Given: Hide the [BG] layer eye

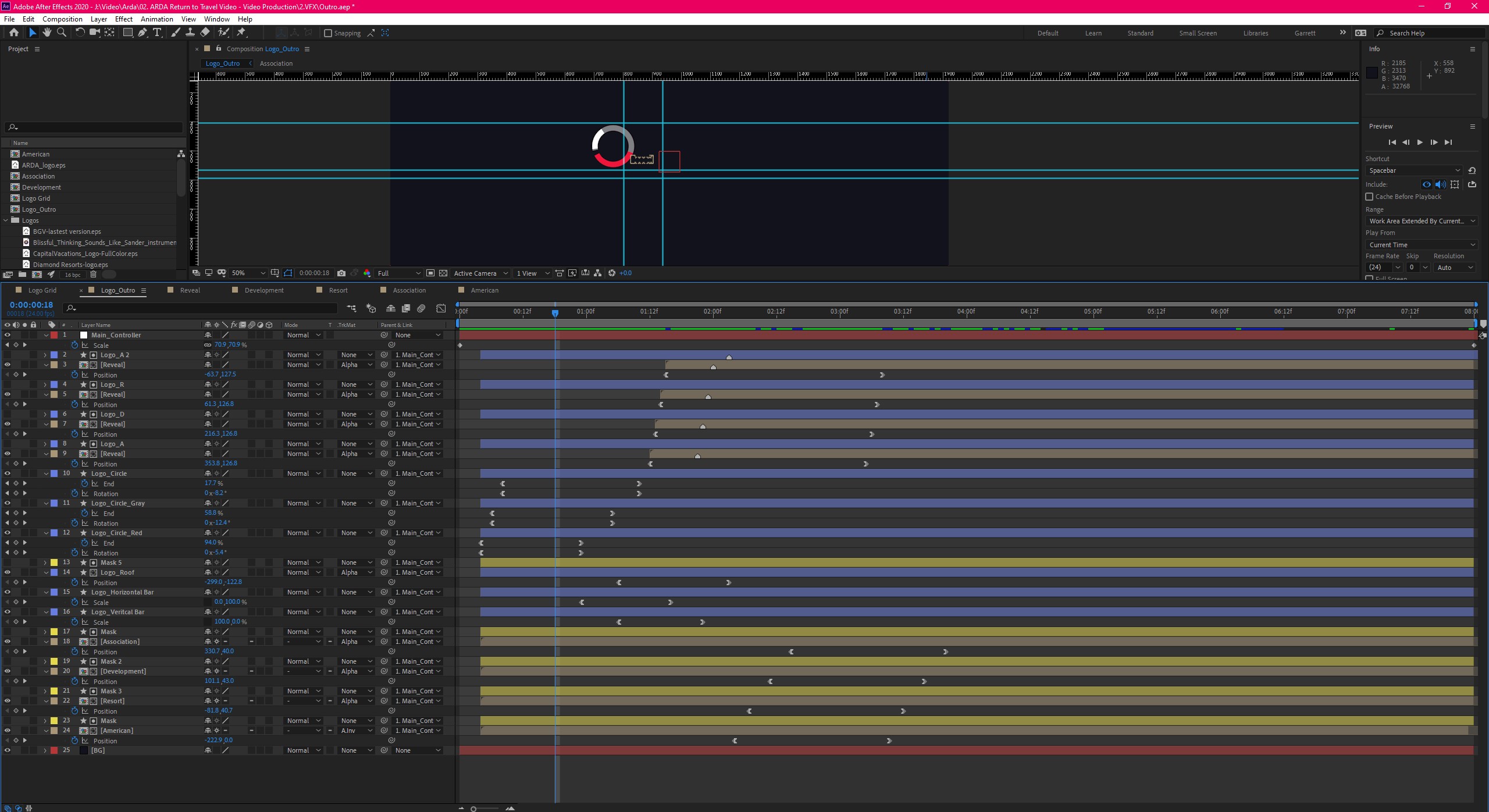Looking at the screenshot, I should point(7,750).
